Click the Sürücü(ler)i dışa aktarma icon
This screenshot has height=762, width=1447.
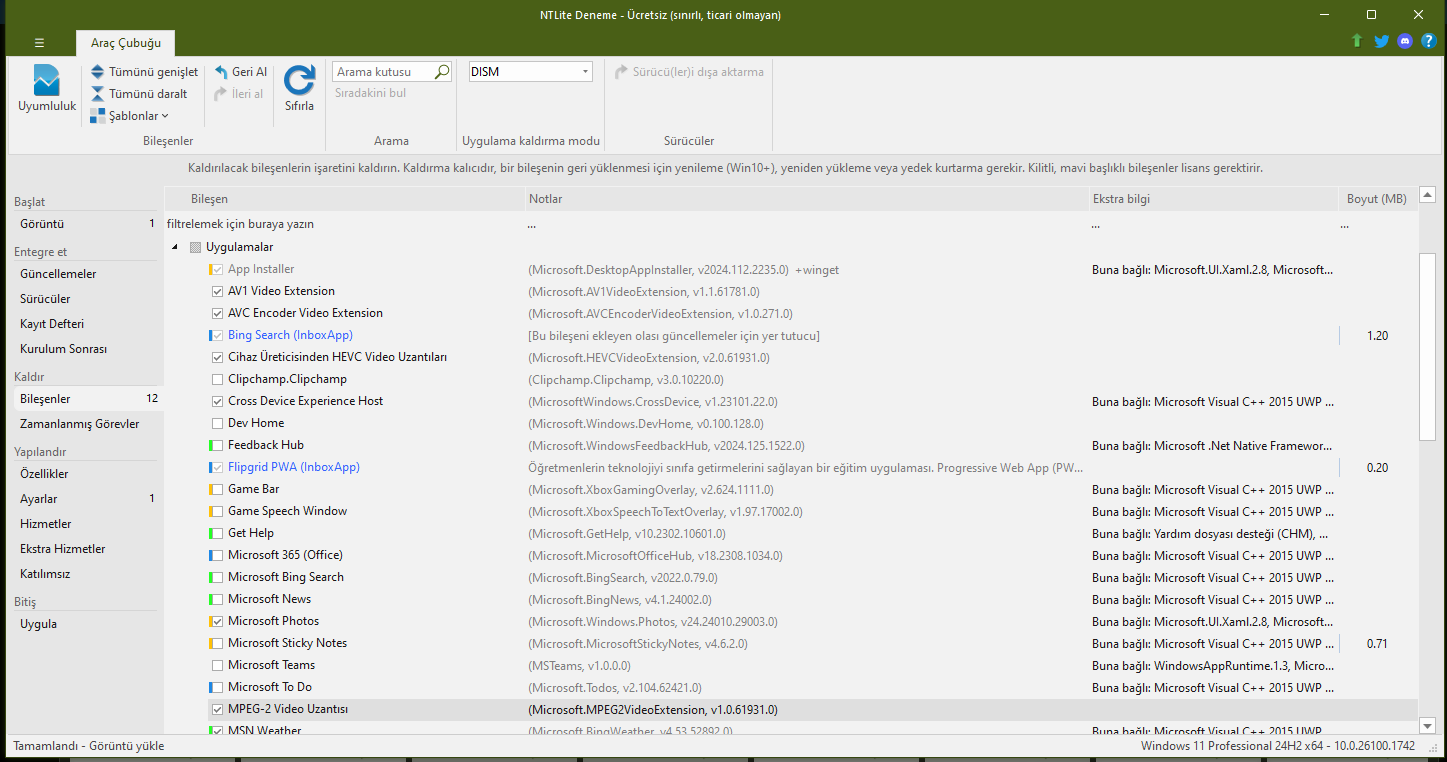pyautogui.click(x=621, y=72)
